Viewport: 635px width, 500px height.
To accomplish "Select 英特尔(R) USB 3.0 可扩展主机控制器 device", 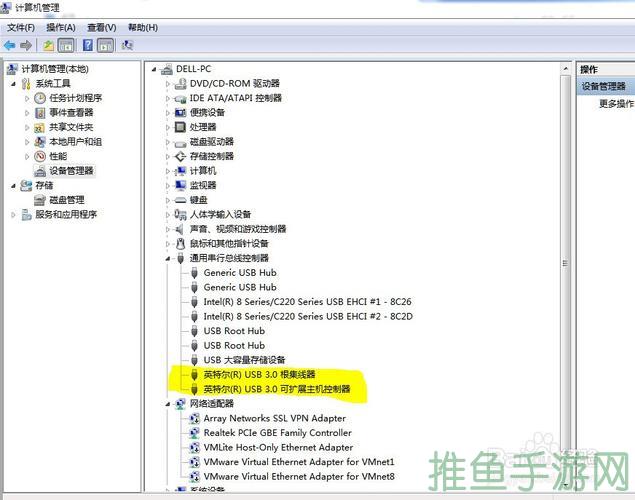I will 276,388.
